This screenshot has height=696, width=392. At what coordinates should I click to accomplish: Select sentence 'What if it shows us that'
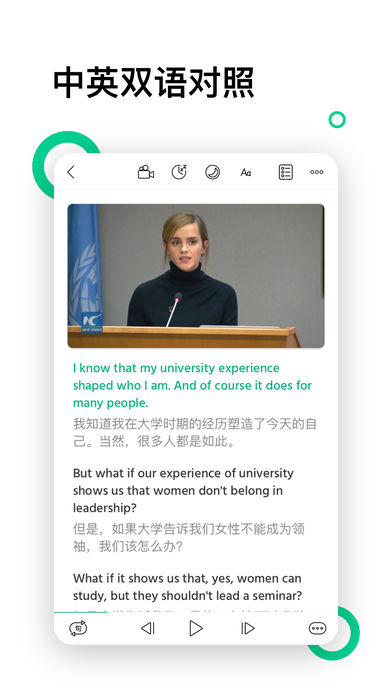(x=187, y=587)
